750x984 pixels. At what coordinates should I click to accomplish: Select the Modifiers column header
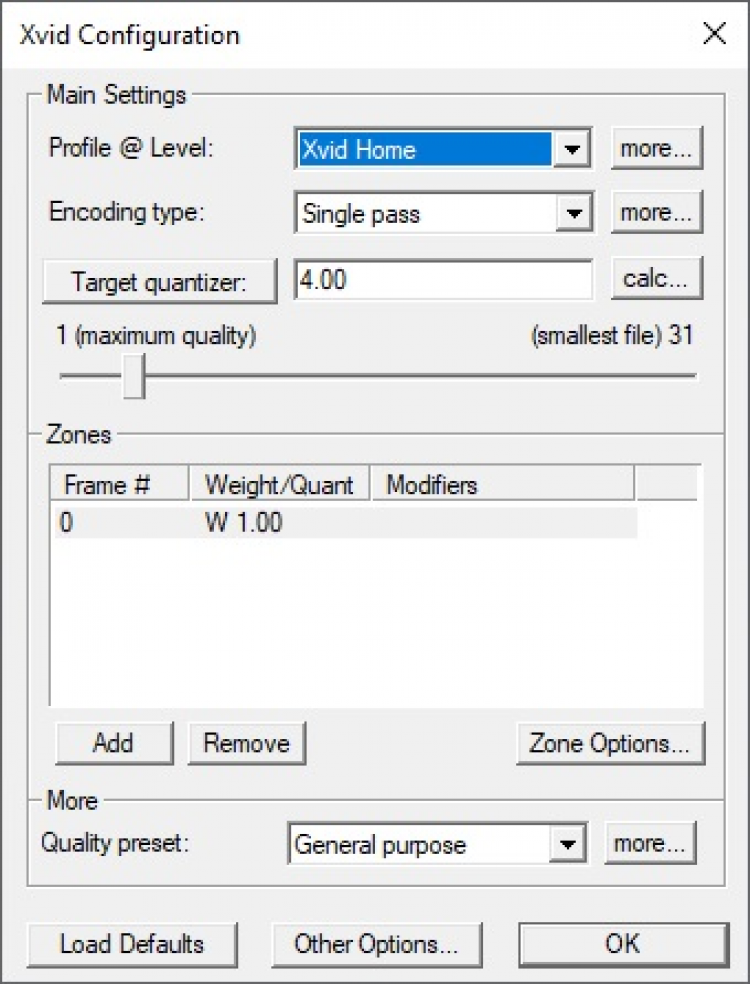[500, 485]
